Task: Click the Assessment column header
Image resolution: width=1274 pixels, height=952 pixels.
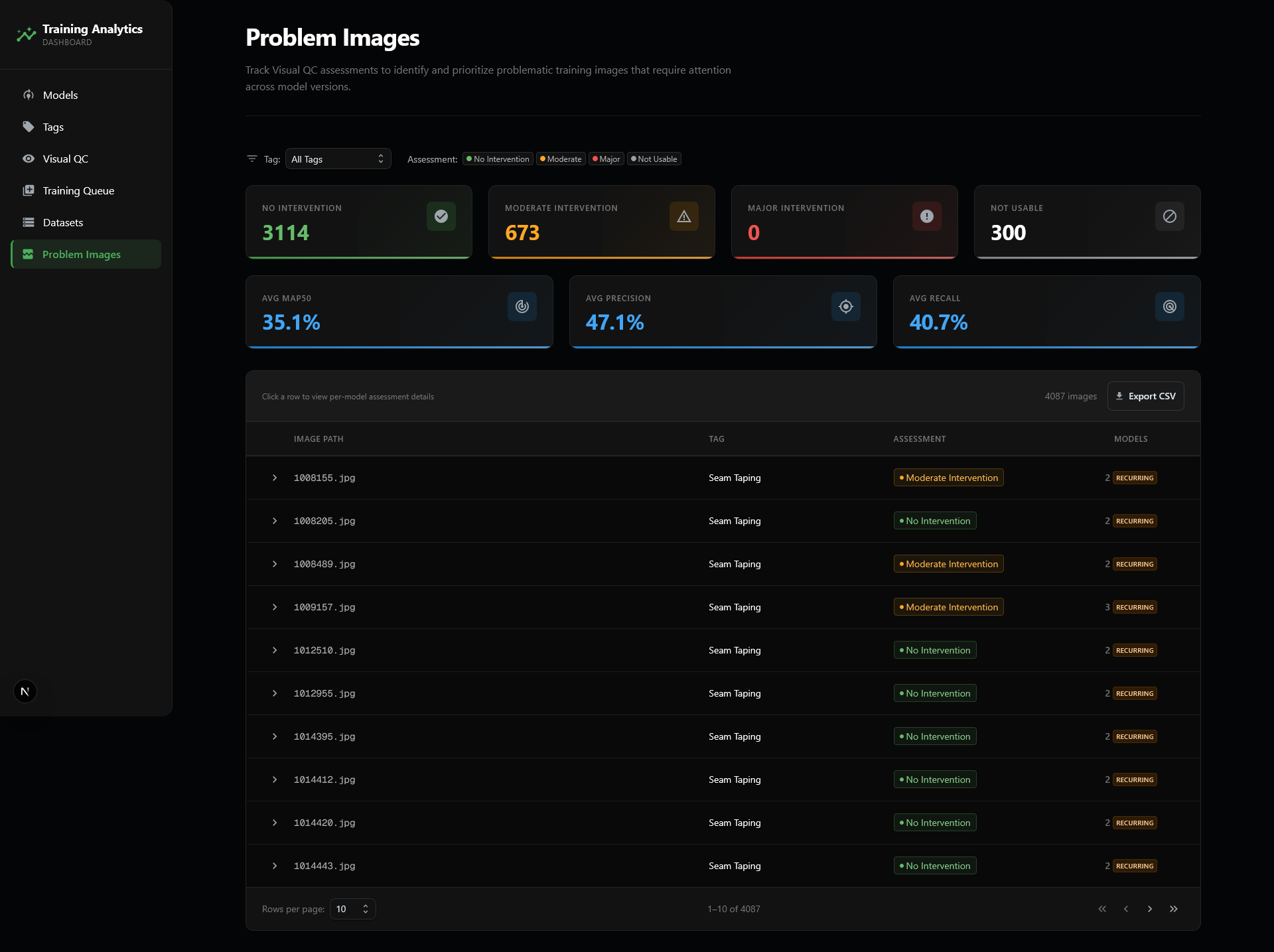Action: point(920,439)
